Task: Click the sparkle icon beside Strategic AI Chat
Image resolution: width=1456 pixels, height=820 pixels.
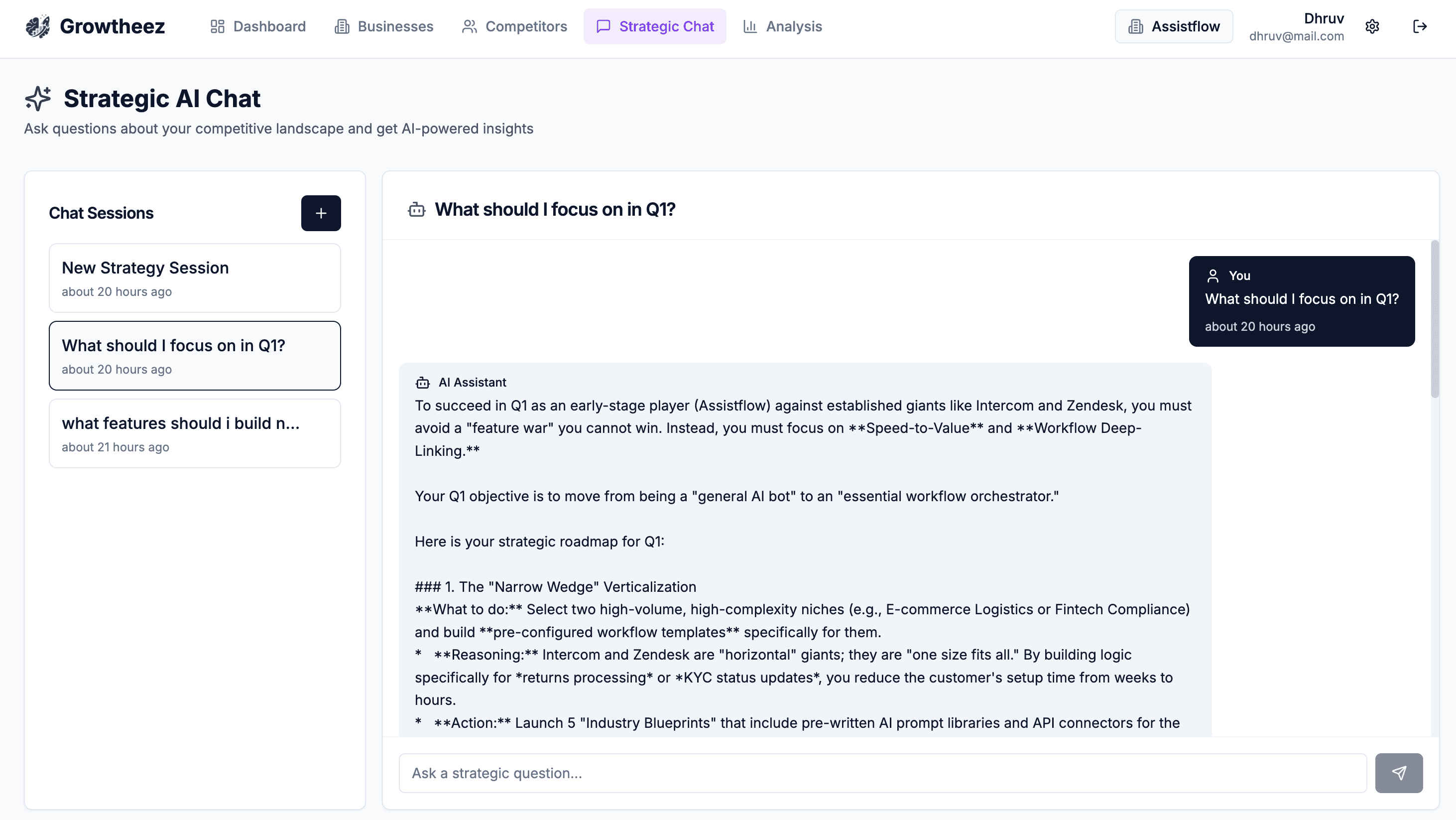Action: (37, 99)
